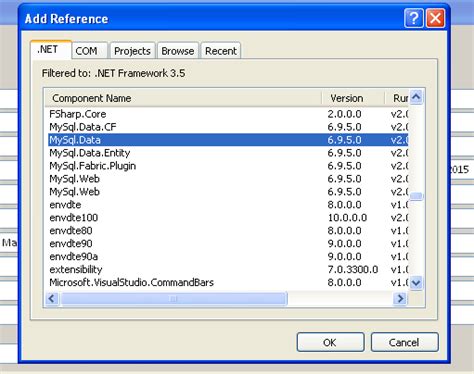Click the horizontal scroll left arrow
The image size is (474, 374).
(x=52, y=298)
